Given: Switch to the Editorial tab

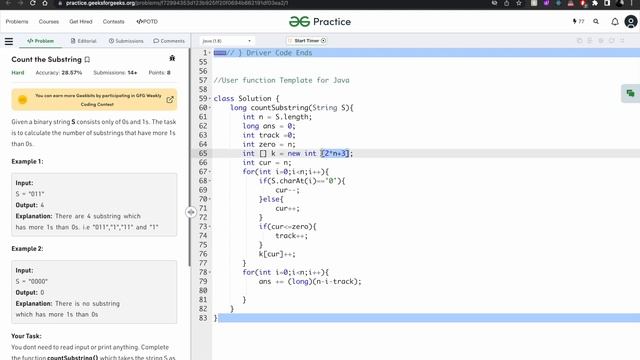Looking at the screenshot, I should (x=84, y=41).
